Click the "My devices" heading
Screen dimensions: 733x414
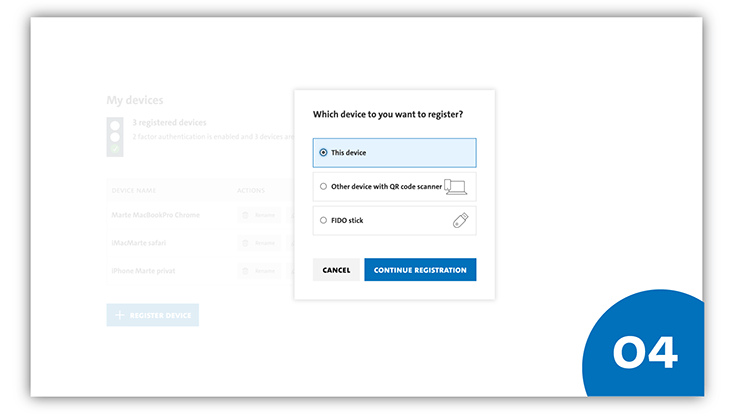point(135,100)
